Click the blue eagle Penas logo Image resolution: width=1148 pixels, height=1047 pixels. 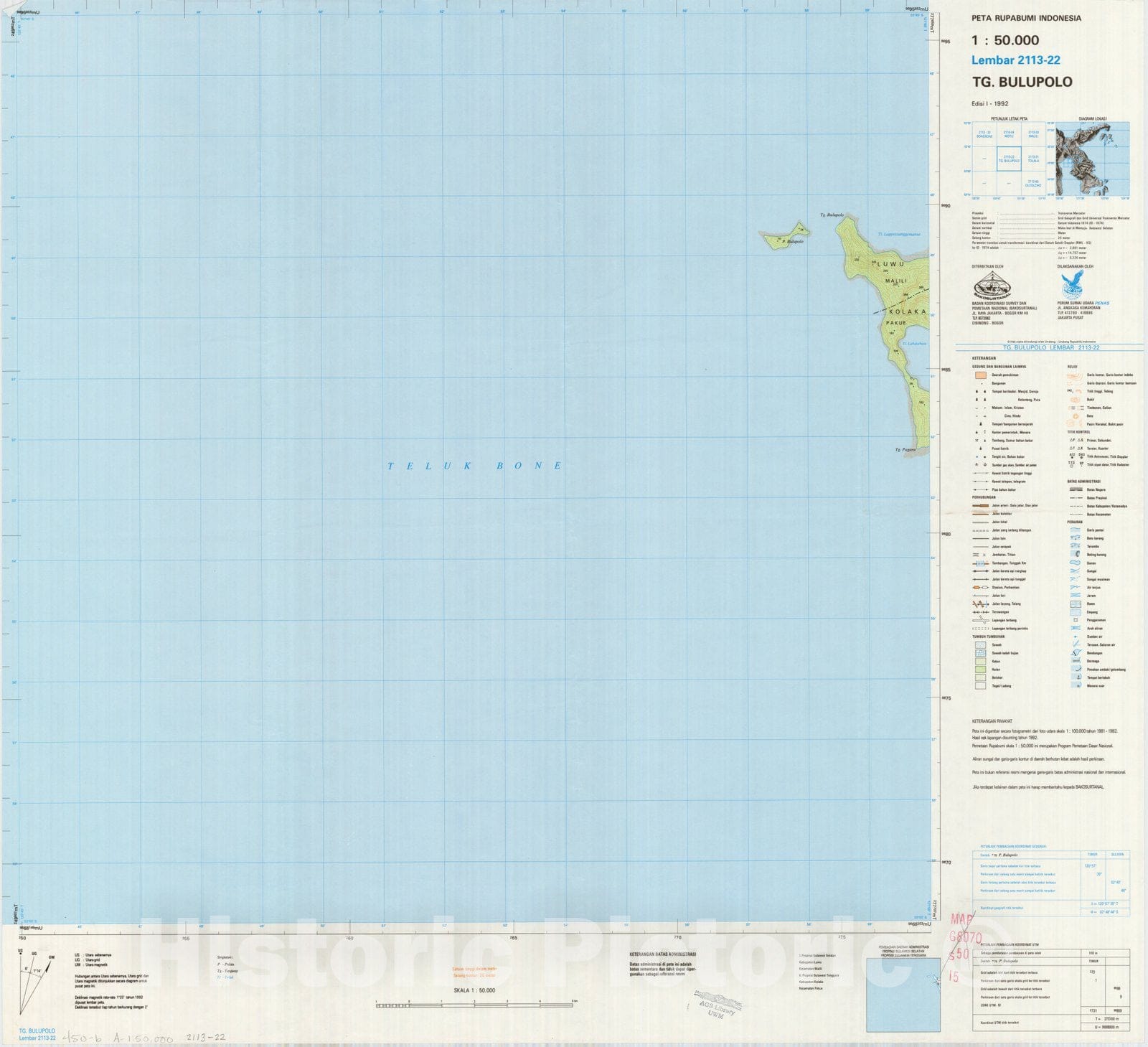coord(1072,285)
